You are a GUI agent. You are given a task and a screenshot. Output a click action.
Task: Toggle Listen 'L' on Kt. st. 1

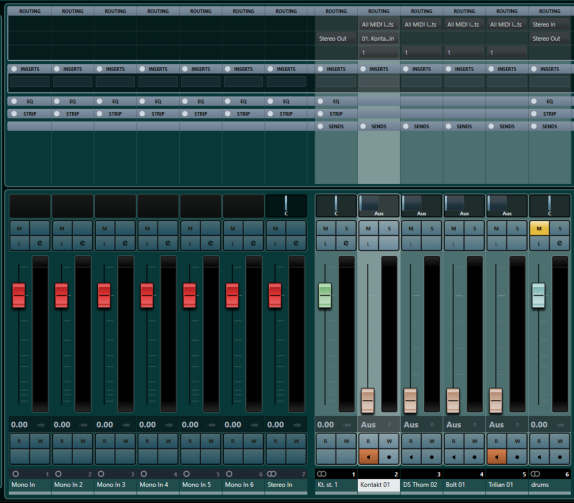[x=326, y=243]
